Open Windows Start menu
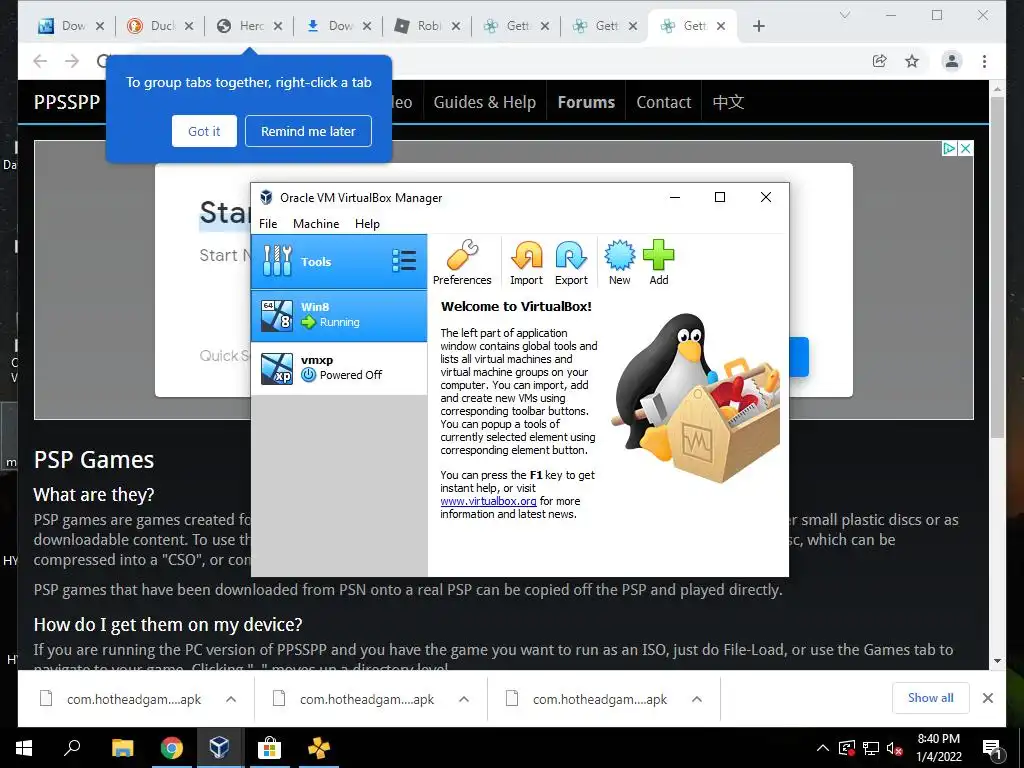The image size is (1024, 768). click(x=24, y=748)
